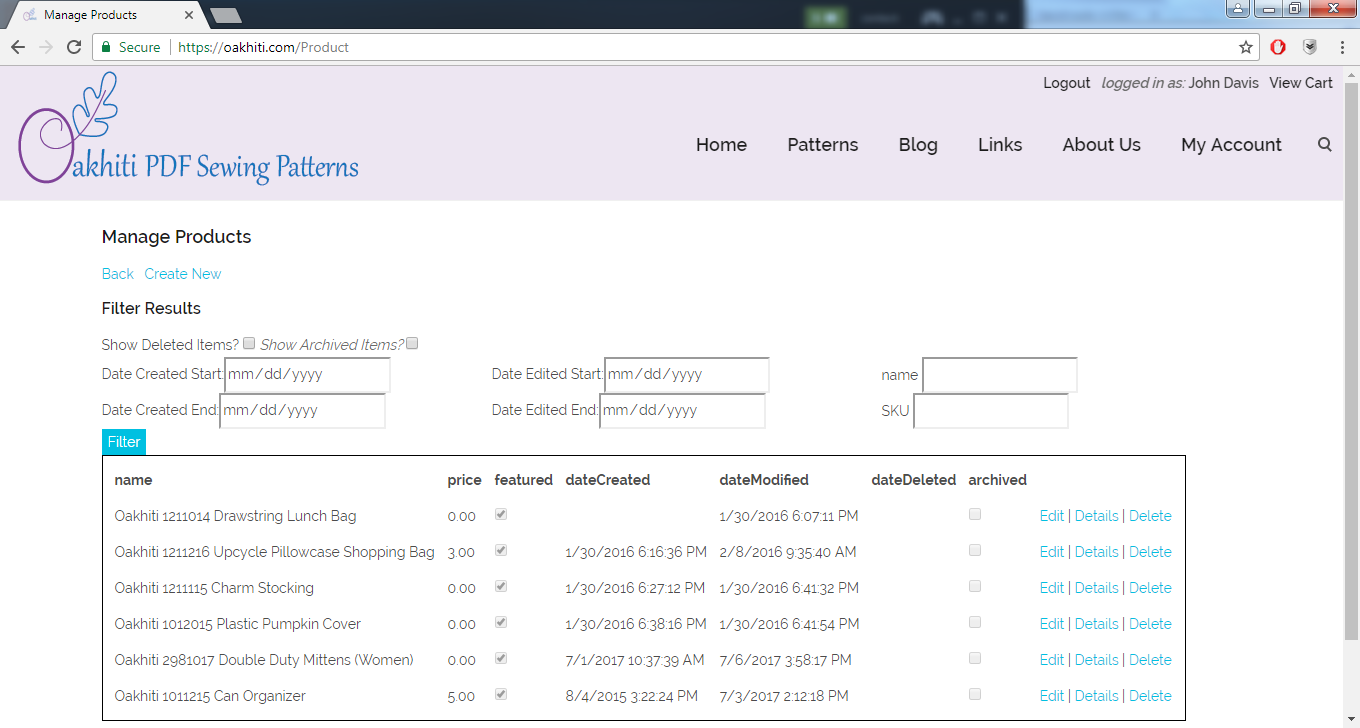Archived checkbox for Upcycle Pillowcase Shopping Bag
Viewport: 1360px width, 728px height.
click(x=975, y=550)
